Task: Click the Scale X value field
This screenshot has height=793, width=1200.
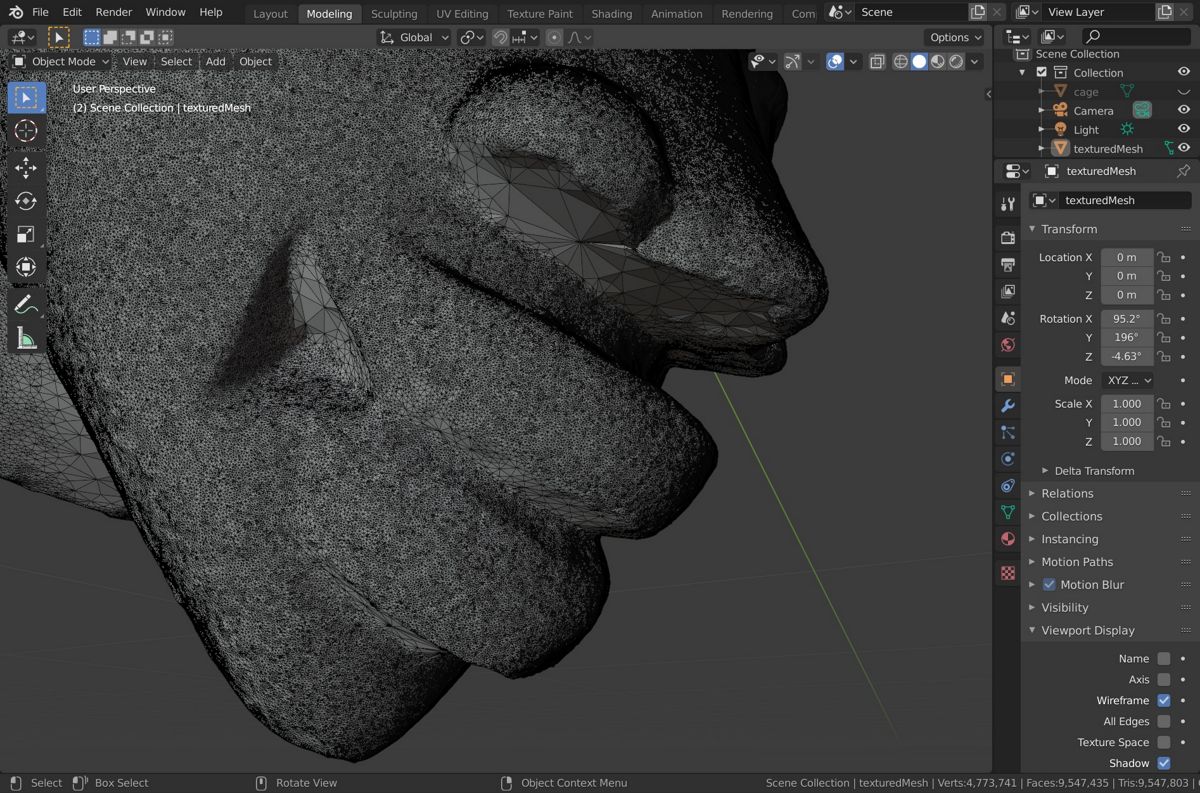Action: [1126, 404]
